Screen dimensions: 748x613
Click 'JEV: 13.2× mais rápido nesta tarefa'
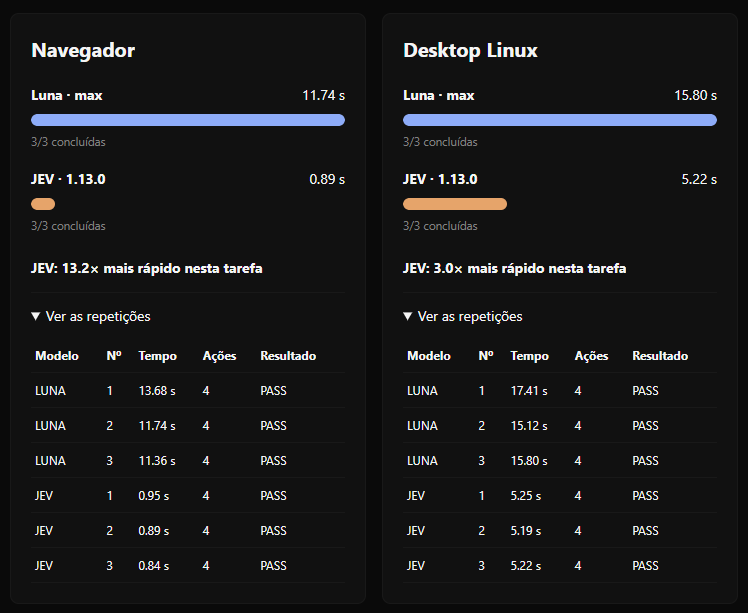(x=147, y=268)
